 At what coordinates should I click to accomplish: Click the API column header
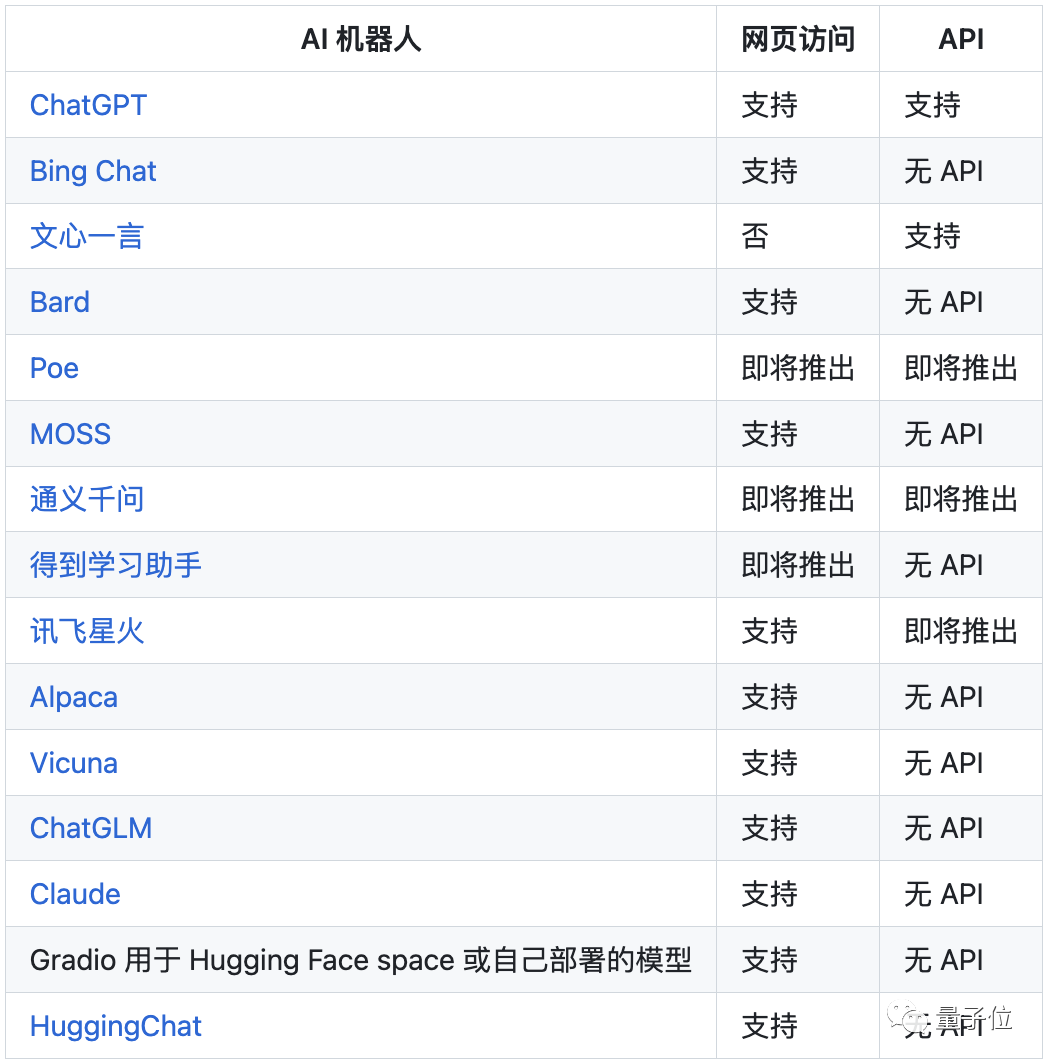[961, 39]
